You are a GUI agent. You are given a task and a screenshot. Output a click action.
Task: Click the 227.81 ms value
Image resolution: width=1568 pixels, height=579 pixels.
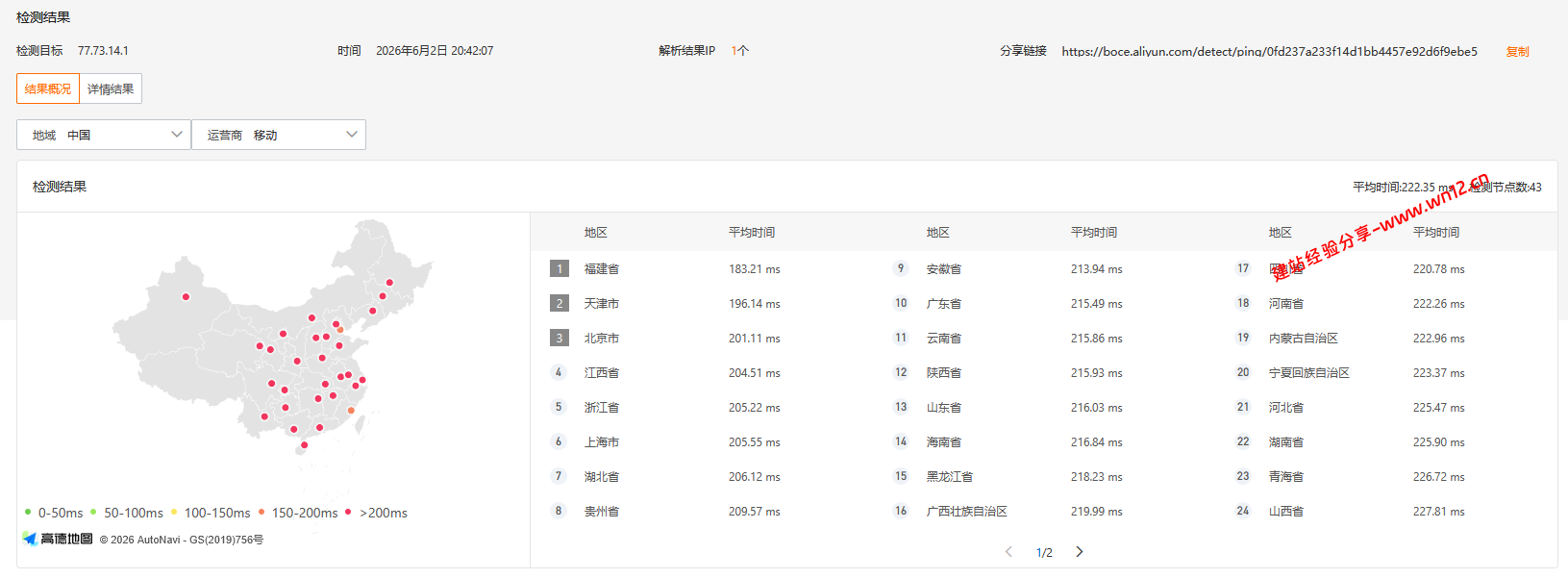(1439, 512)
